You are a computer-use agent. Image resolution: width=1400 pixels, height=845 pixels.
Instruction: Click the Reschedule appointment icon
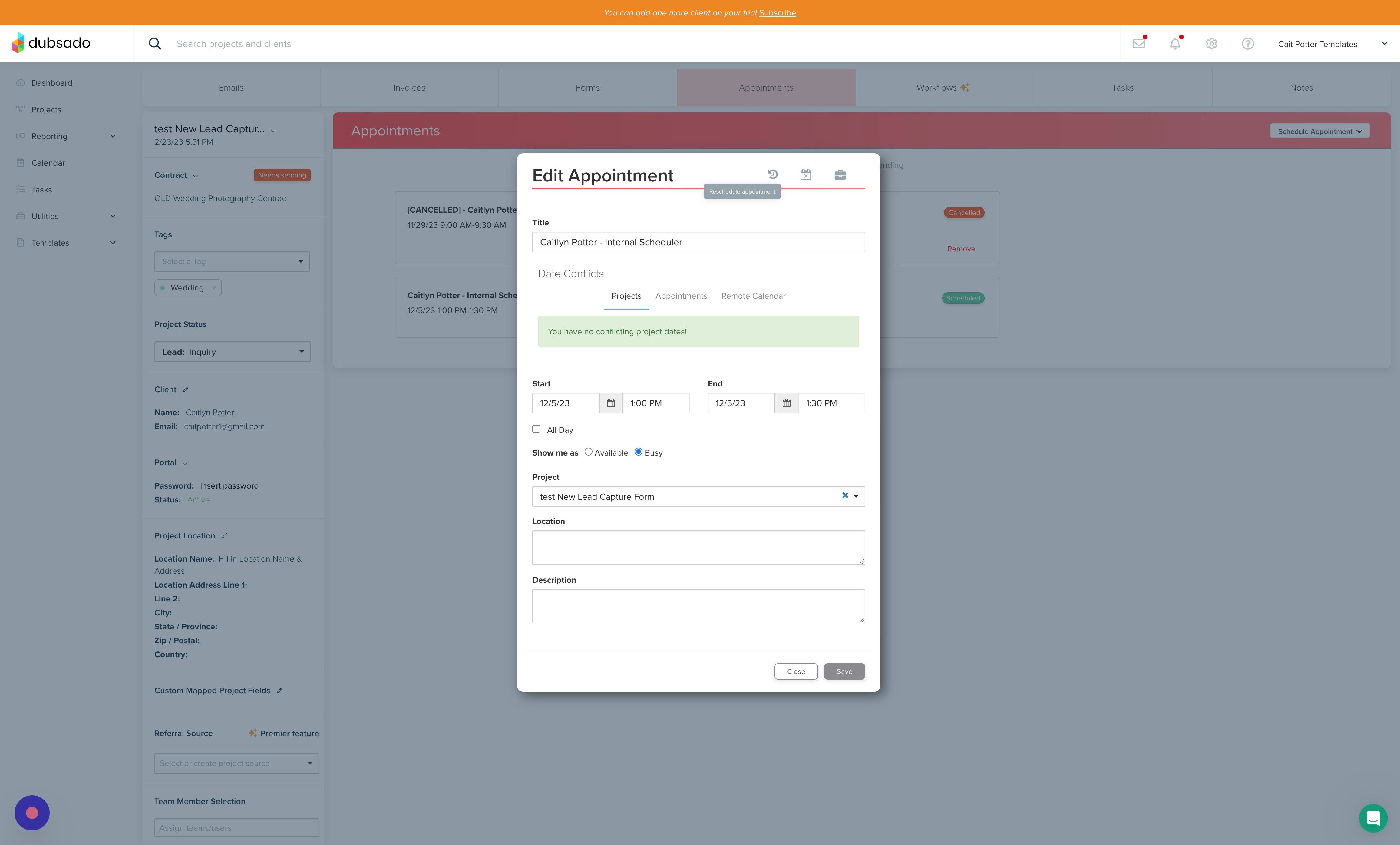click(773, 174)
